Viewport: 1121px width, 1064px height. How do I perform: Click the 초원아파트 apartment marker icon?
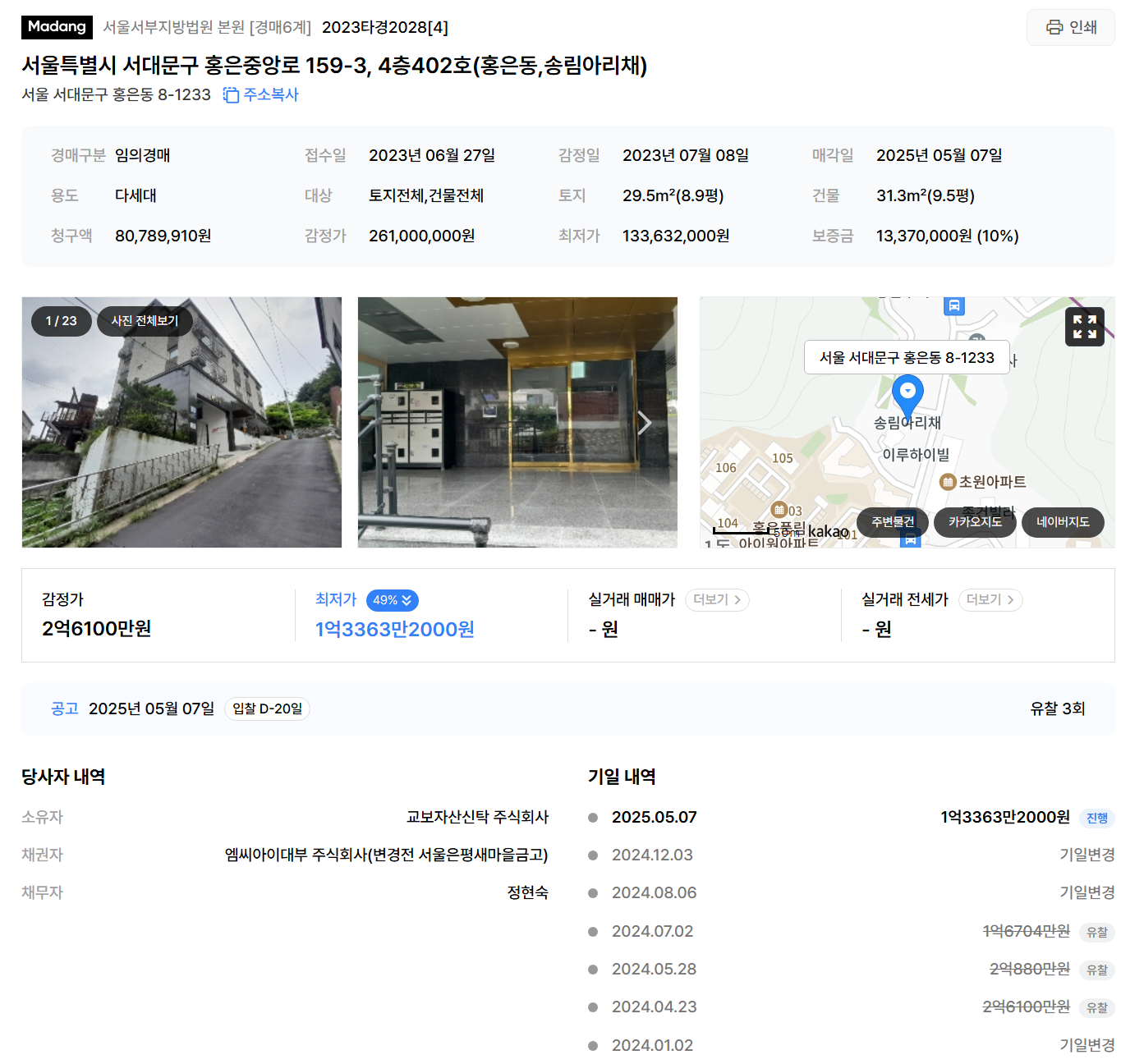[x=948, y=482]
